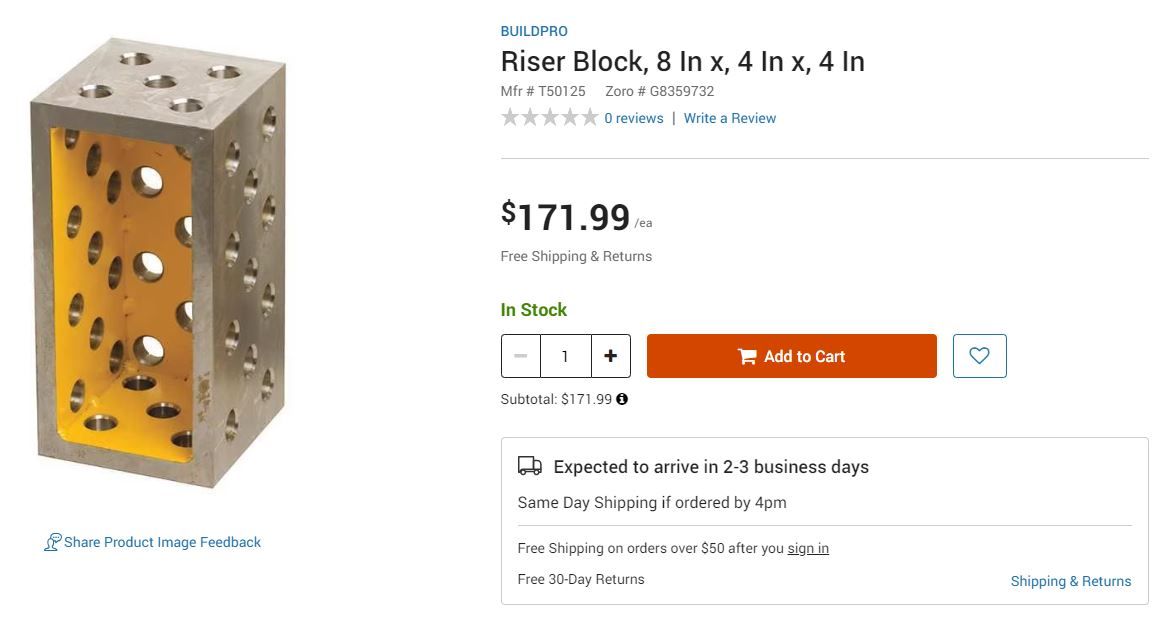This screenshot has height=619, width=1164.
Task: Click the delivery truck icon
Action: click(x=530, y=466)
